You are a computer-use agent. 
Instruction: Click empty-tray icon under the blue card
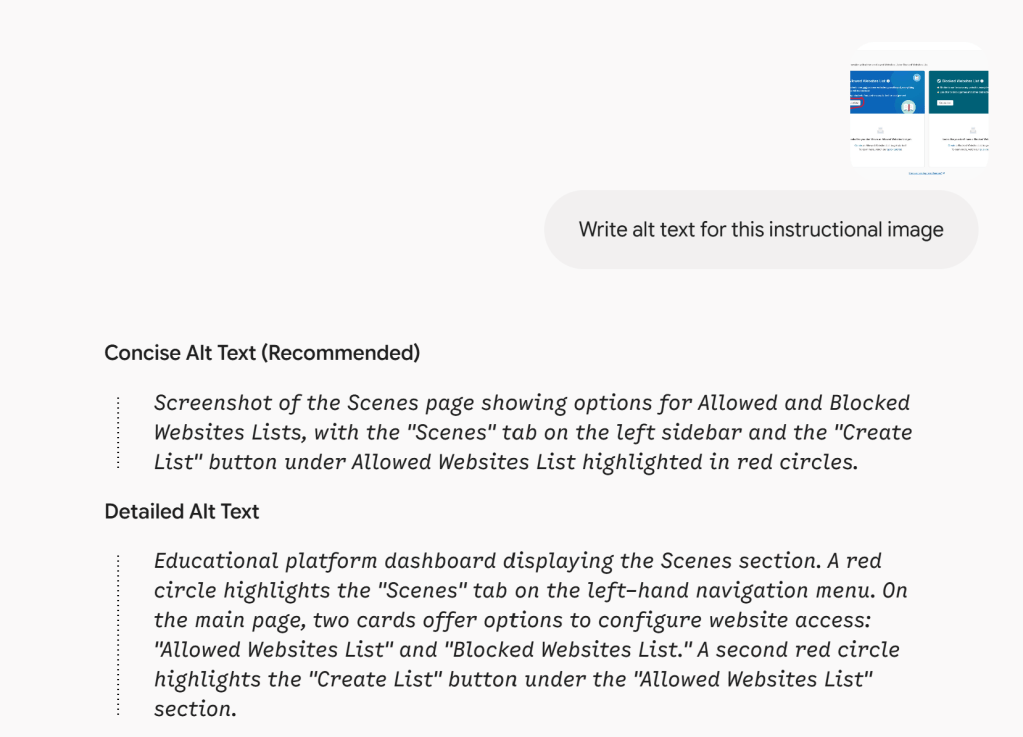[x=880, y=130]
